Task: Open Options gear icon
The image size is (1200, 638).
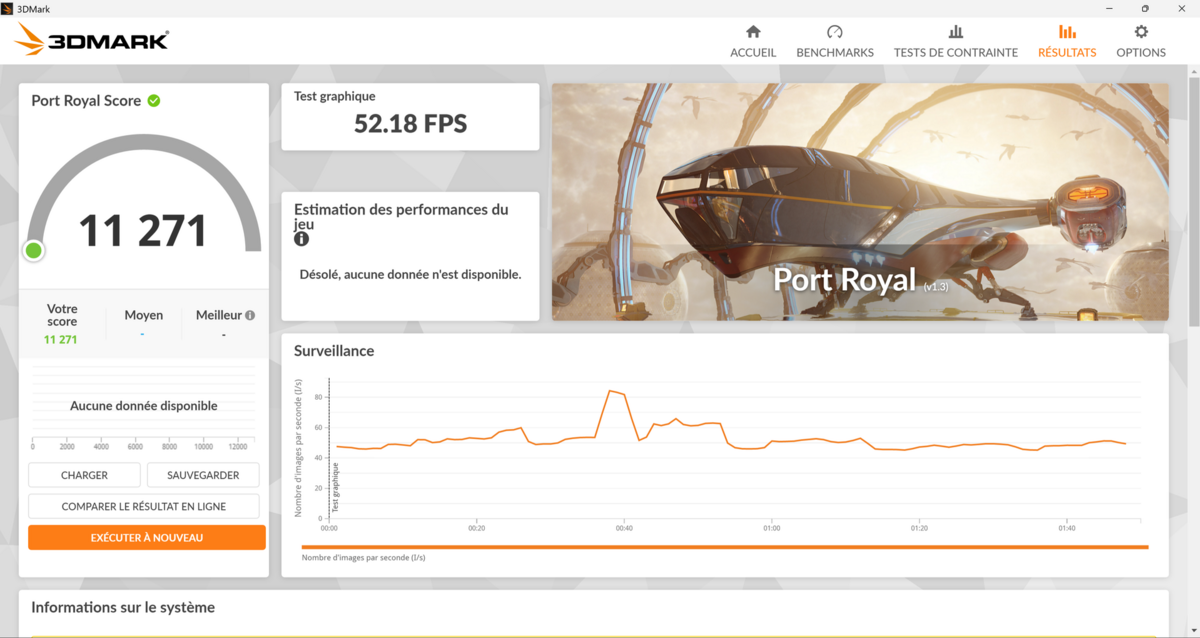Action: (1141, 32)
